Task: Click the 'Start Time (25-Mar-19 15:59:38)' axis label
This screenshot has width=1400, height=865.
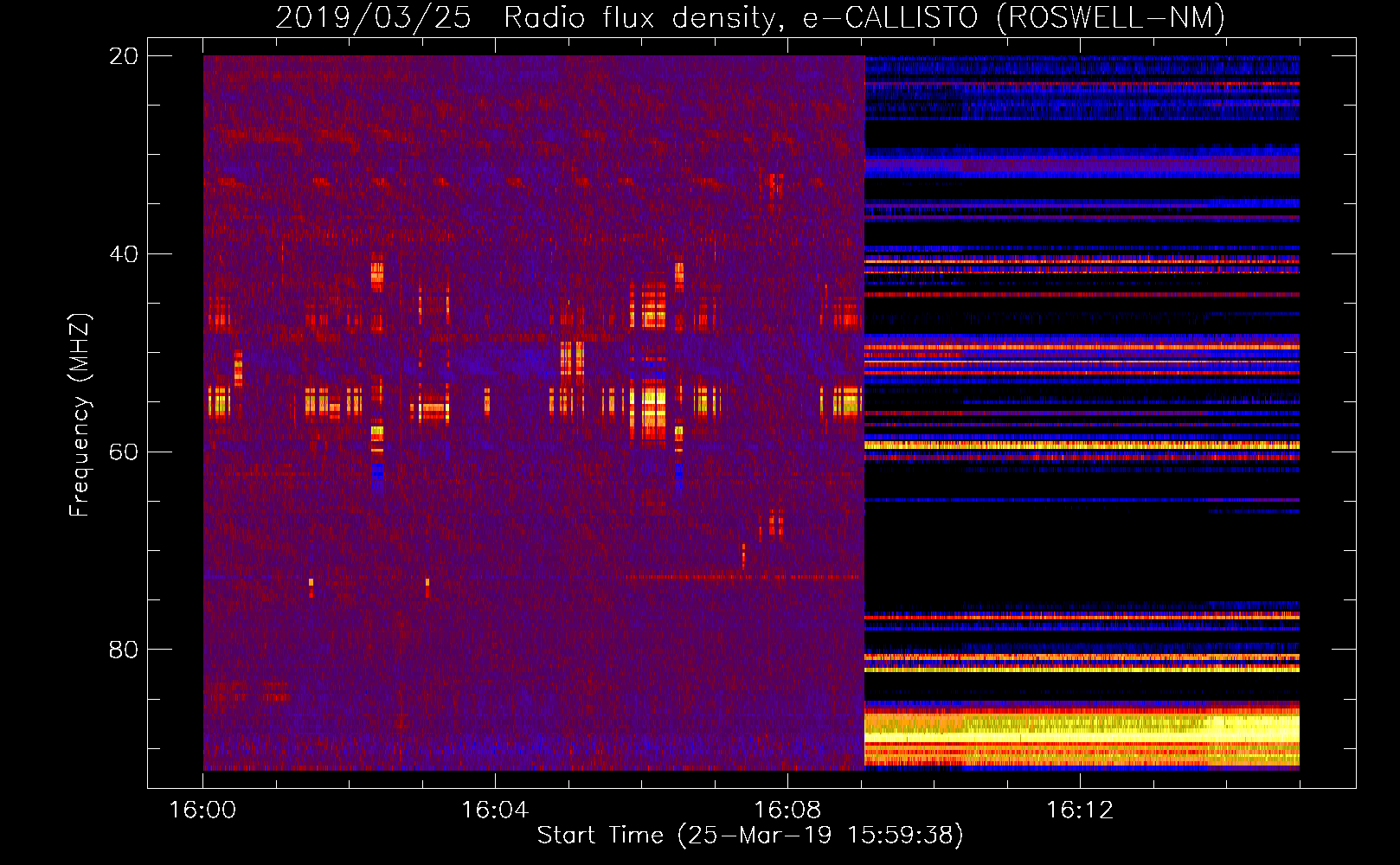Action: pos(750,836)
